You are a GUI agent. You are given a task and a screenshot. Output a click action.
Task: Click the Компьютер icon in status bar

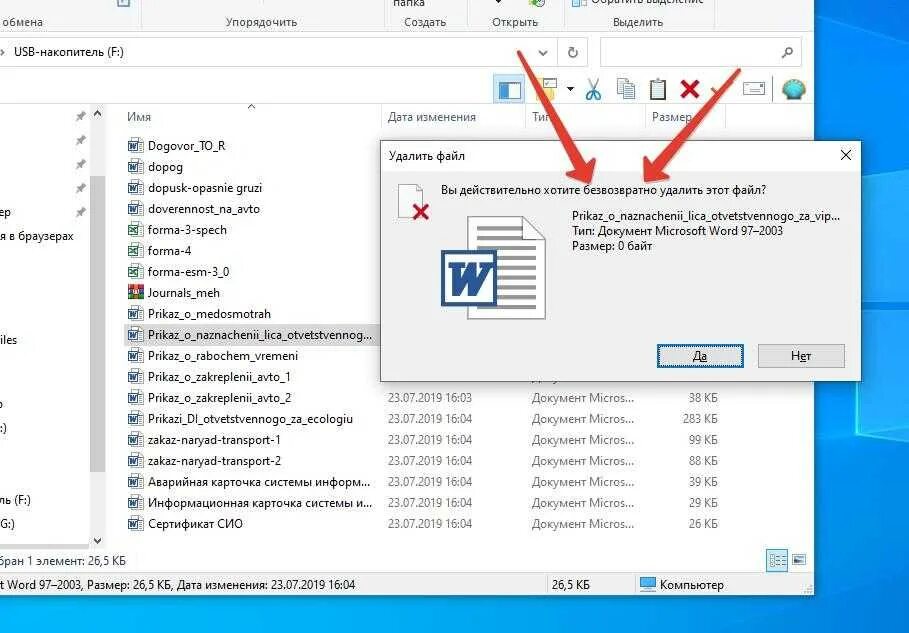click(x=647, y=584)
